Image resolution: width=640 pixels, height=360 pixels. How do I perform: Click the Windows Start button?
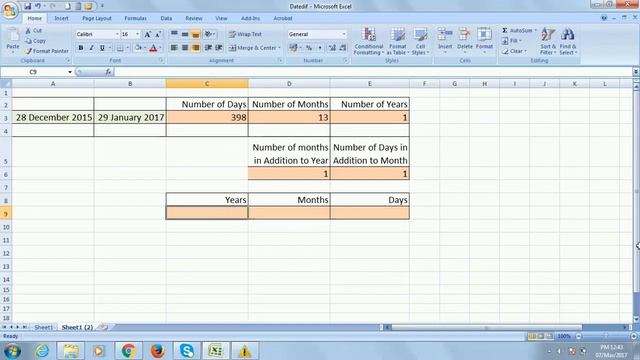tap(12, 351)
